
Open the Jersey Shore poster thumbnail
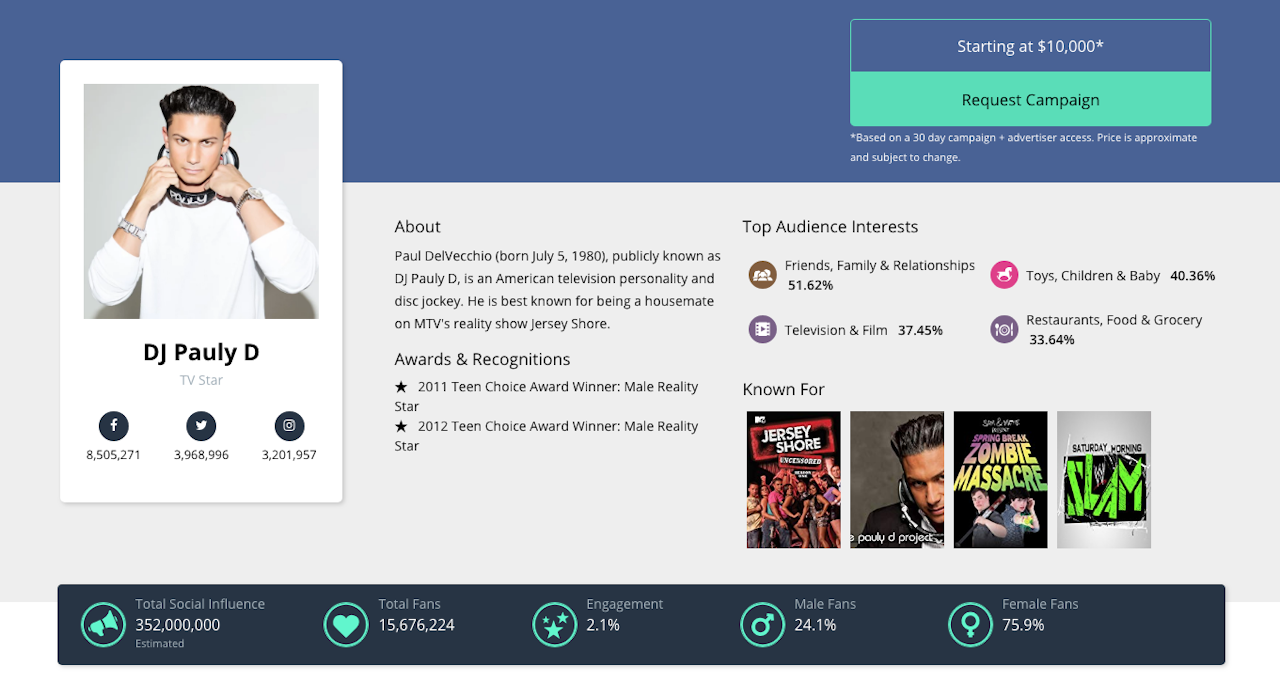click(793, 480)
